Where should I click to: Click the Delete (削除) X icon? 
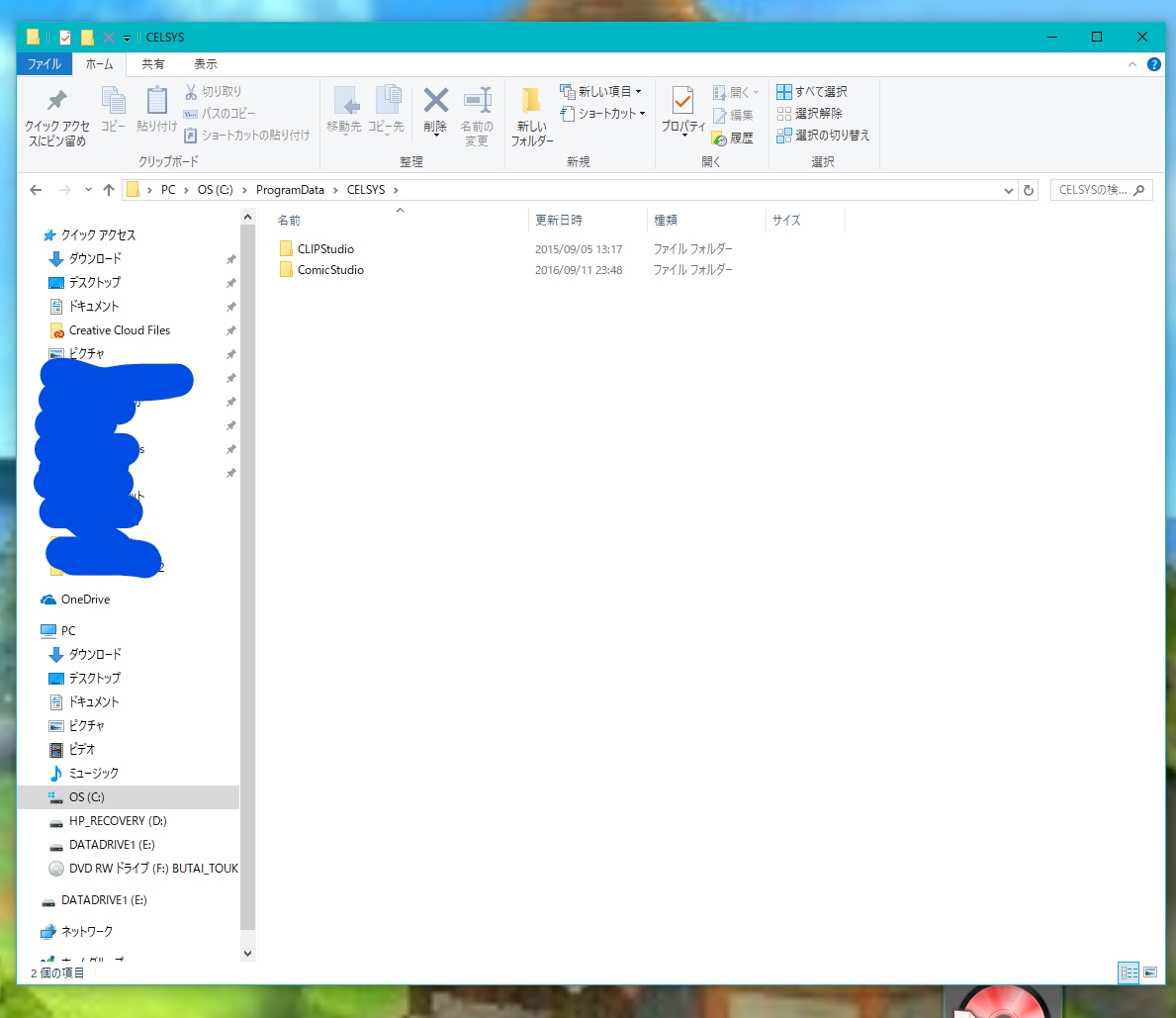click(x=436, y=101)
